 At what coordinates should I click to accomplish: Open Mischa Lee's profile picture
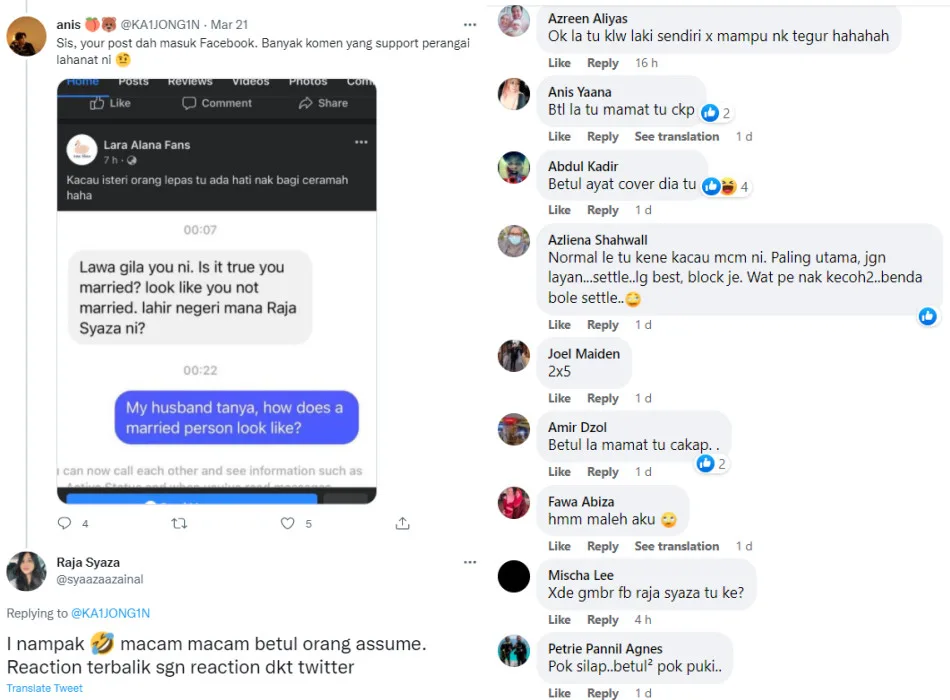pyautogui.click(x=514, y=576)
